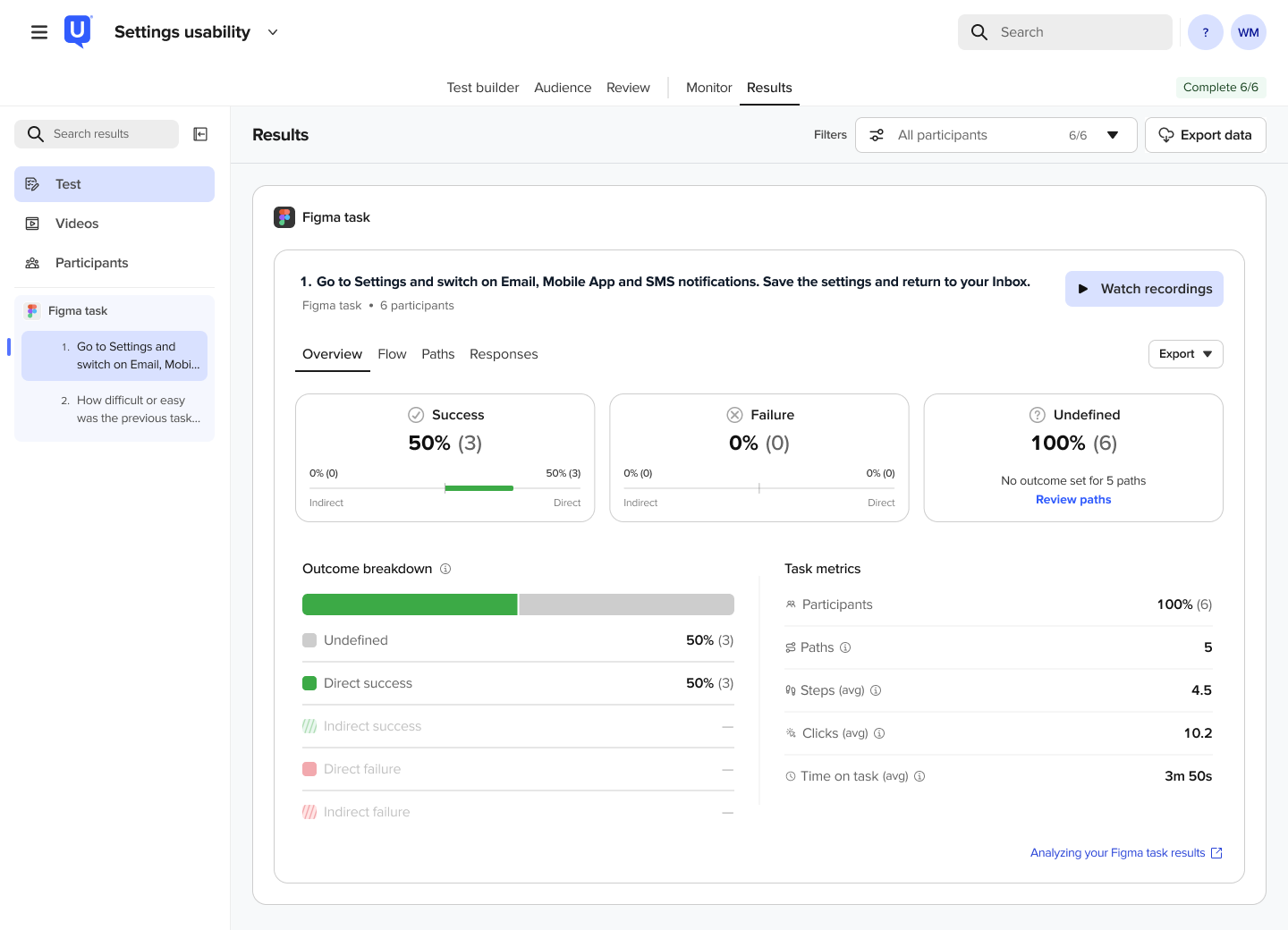Image resolution: width=1288 pixels, height=930 pixels.
Task: Switch to the Responses tab
Action: [504, 354]
